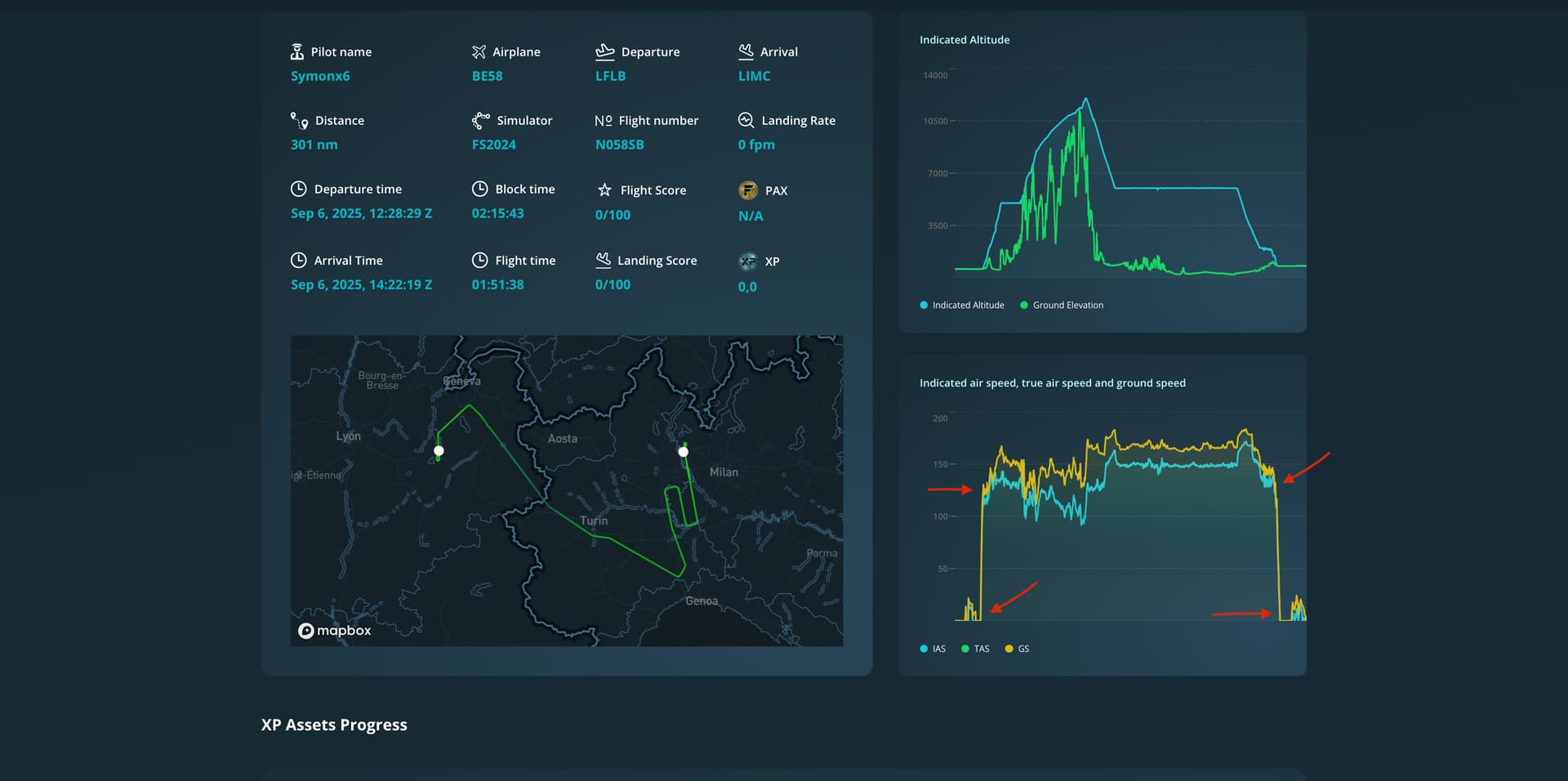
Task: Click the departure airport marker on map
Action: pos(439,451)
